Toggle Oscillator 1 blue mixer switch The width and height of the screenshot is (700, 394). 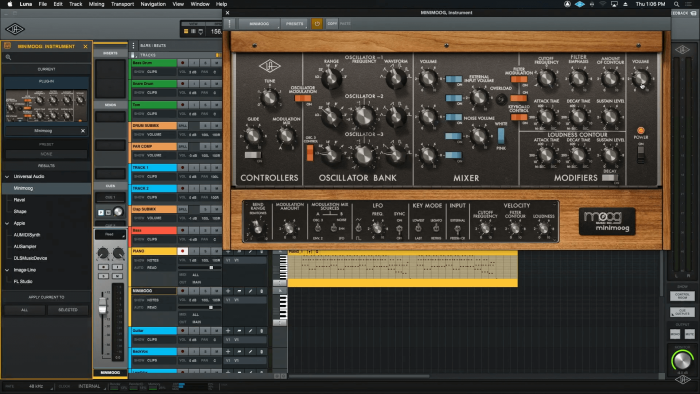coord(454,79)
